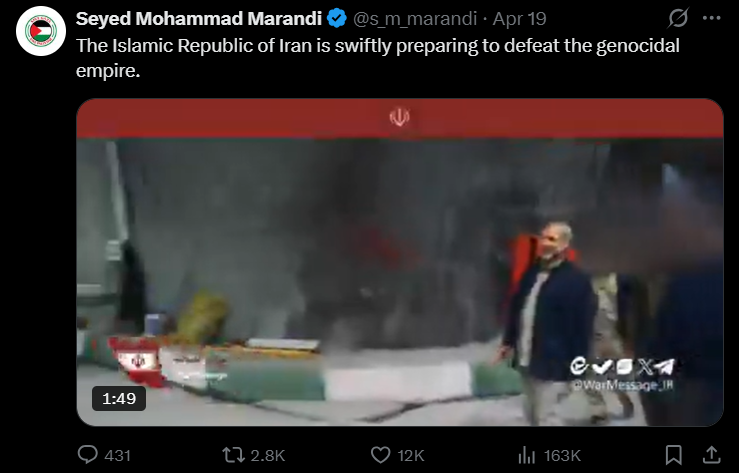Screen dimensions: 739x473
Task: Open Seyed Mohammad Marandi's profile avatar
Action: 41,31
